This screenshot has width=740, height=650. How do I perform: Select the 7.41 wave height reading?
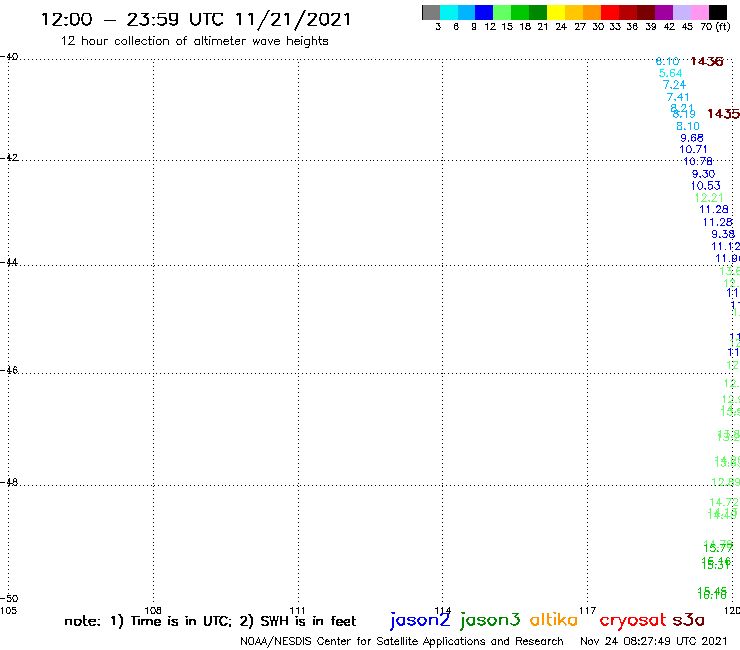coord(678,97)
